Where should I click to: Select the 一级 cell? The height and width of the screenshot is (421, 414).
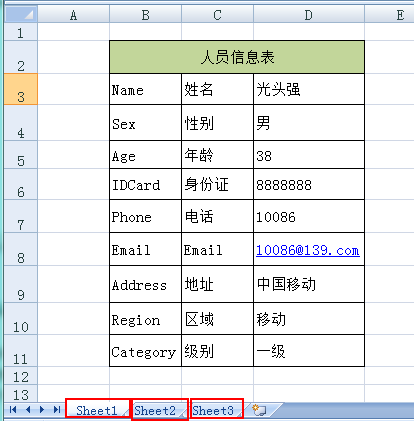pyautogui.click(x=309, y=351)
